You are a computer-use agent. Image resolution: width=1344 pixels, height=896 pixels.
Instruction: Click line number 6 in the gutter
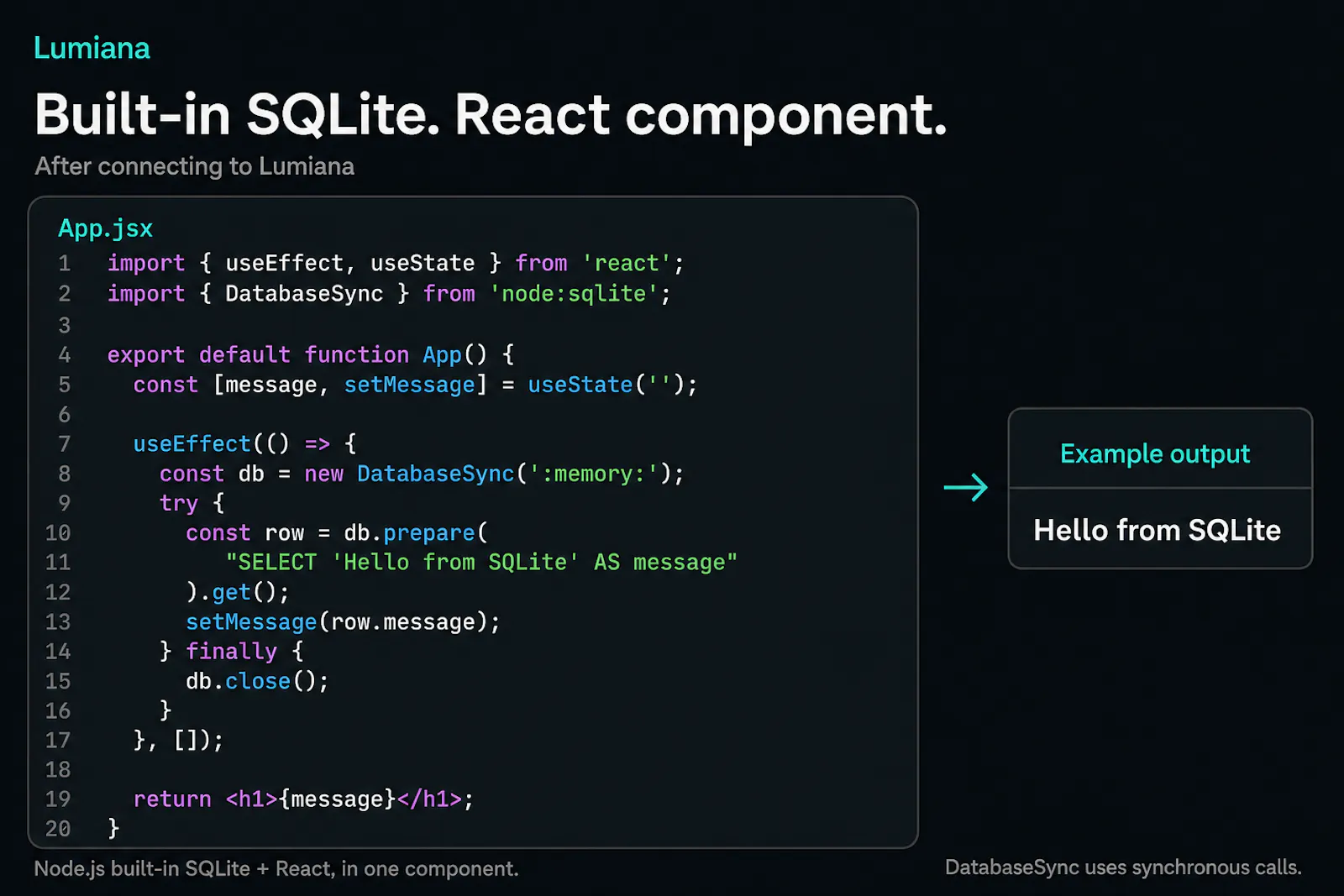point(65,414)
